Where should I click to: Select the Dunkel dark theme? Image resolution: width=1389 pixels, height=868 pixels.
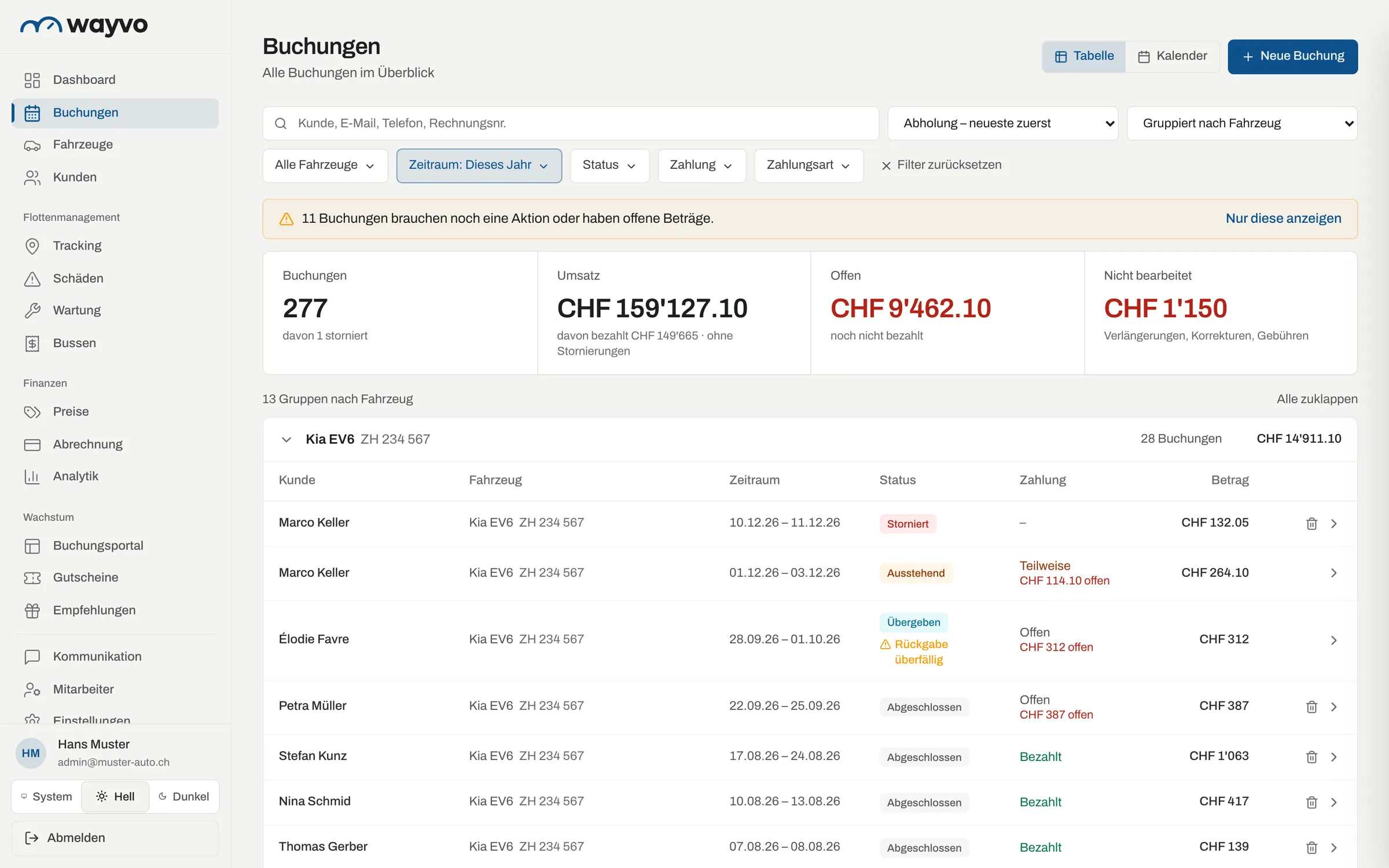183,797
